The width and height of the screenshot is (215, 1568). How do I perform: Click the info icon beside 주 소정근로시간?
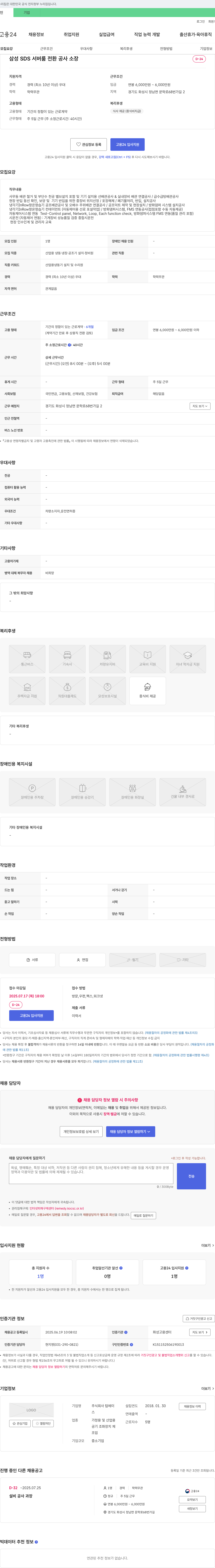coord(69,345)
